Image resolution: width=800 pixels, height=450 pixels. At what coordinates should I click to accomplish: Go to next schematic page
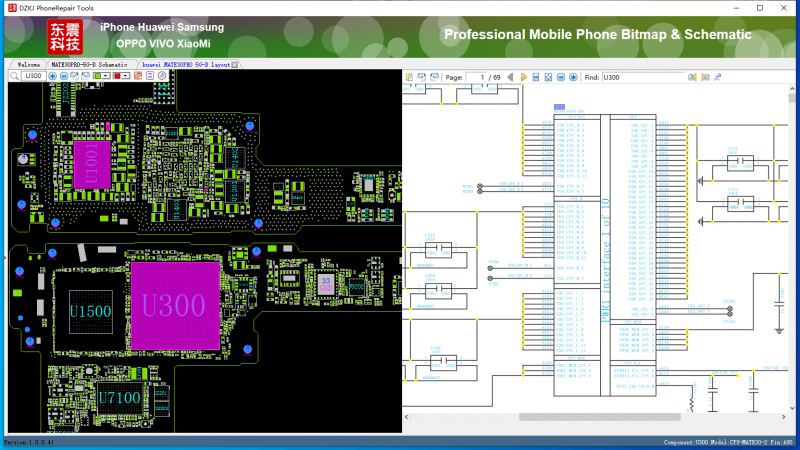click(x=524, y=77)
